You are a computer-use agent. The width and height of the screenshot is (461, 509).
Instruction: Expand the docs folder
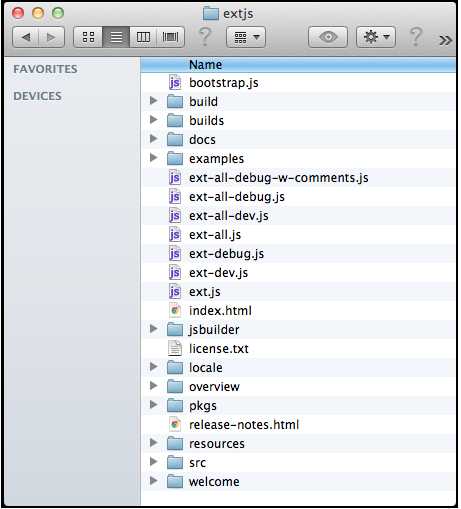(153, 138)
